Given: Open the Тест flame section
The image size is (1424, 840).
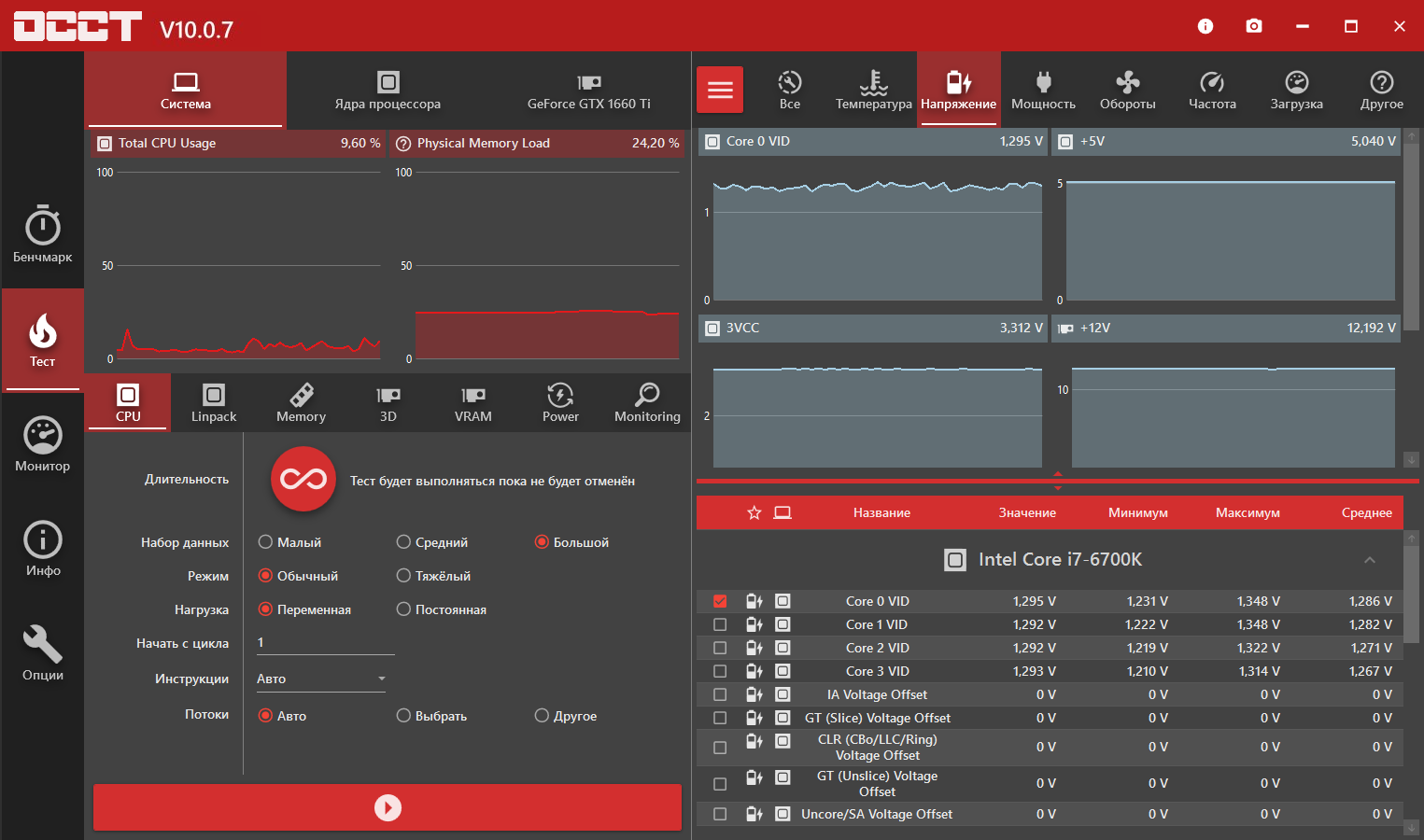Looking at the screenshot, I should tap(42, 340).
